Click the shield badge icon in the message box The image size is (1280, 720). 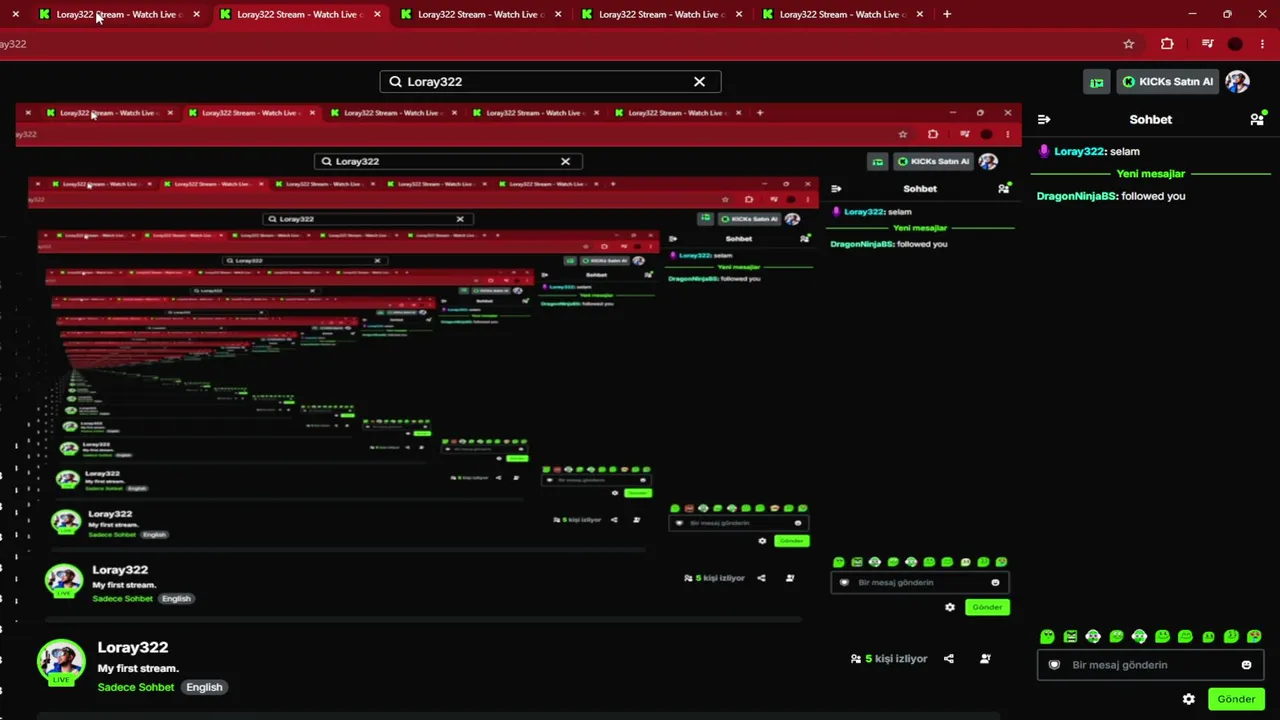point(1054,665)
